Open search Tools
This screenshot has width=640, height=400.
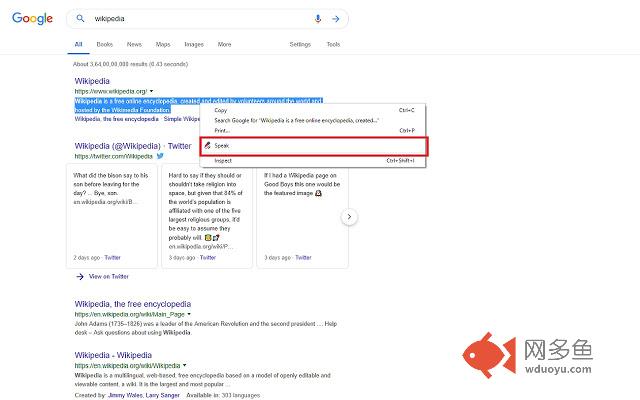point(333,44)
